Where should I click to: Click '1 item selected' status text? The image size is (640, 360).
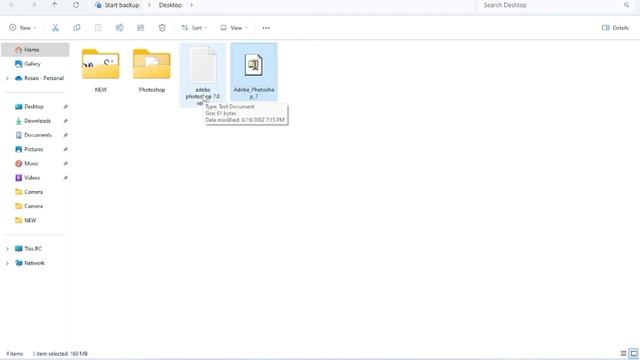(50, 354)
